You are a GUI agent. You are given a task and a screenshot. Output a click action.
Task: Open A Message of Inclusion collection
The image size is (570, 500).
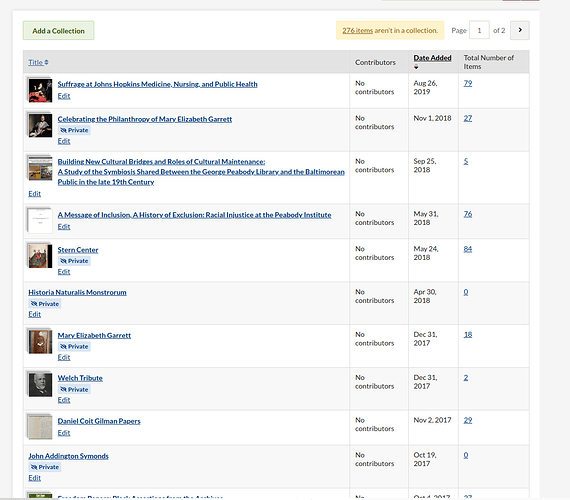pyautogui.click(x=194, y=215)
